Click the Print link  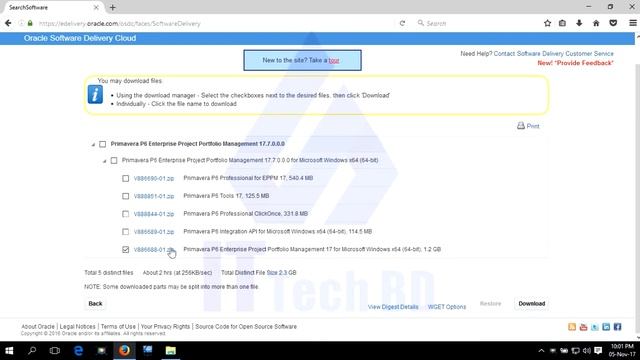pos(533,126)
